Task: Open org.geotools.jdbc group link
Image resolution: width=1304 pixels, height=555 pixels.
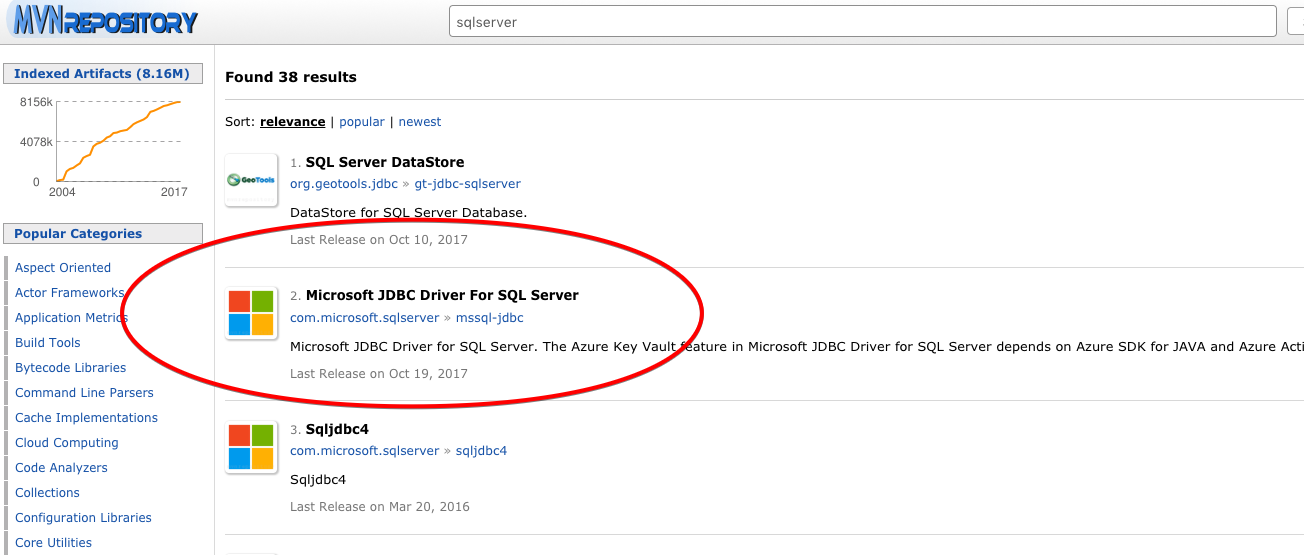Action: (343, 184)
